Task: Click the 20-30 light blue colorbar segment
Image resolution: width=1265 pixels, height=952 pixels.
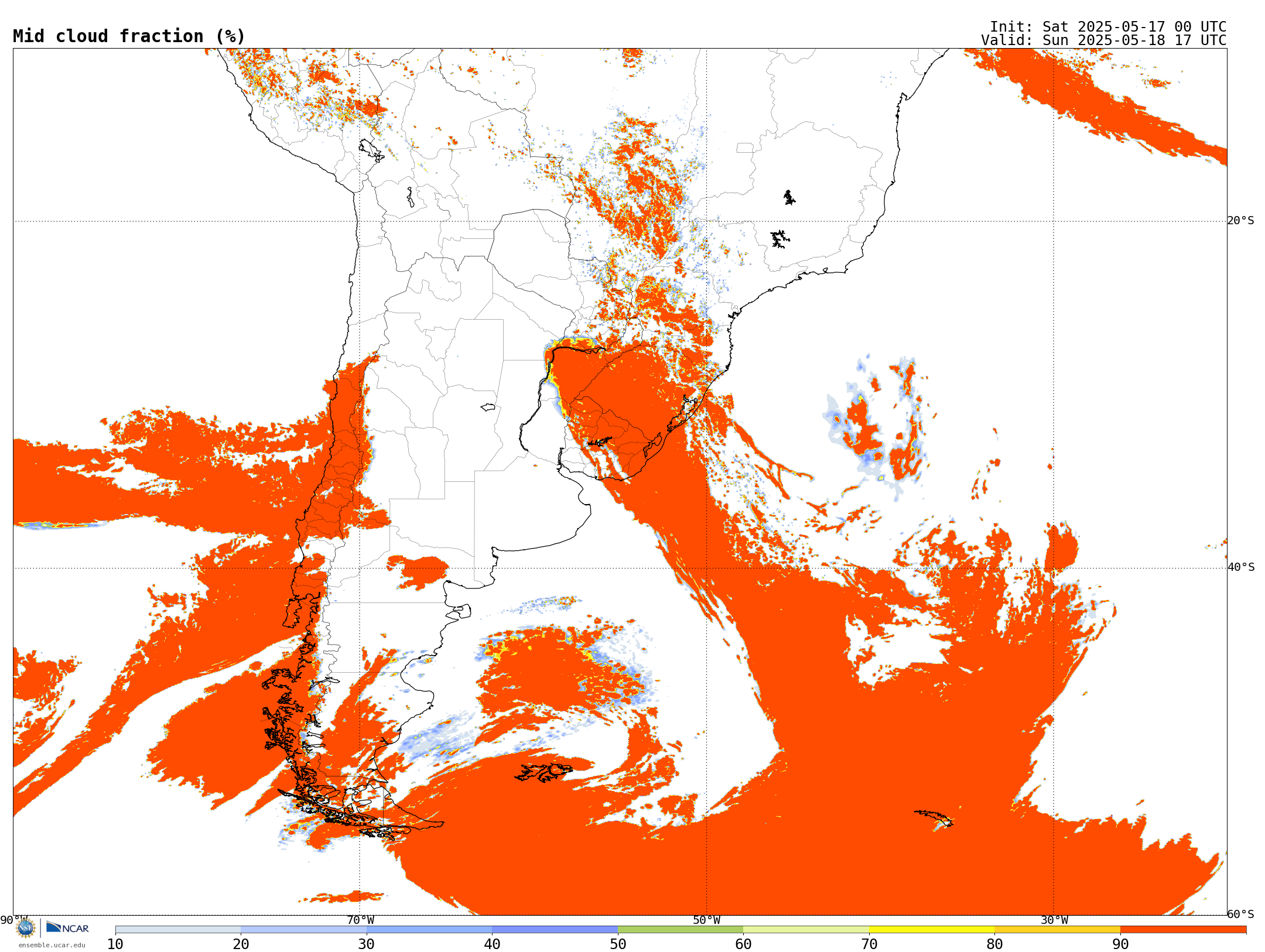Action: tap(303, 930)
